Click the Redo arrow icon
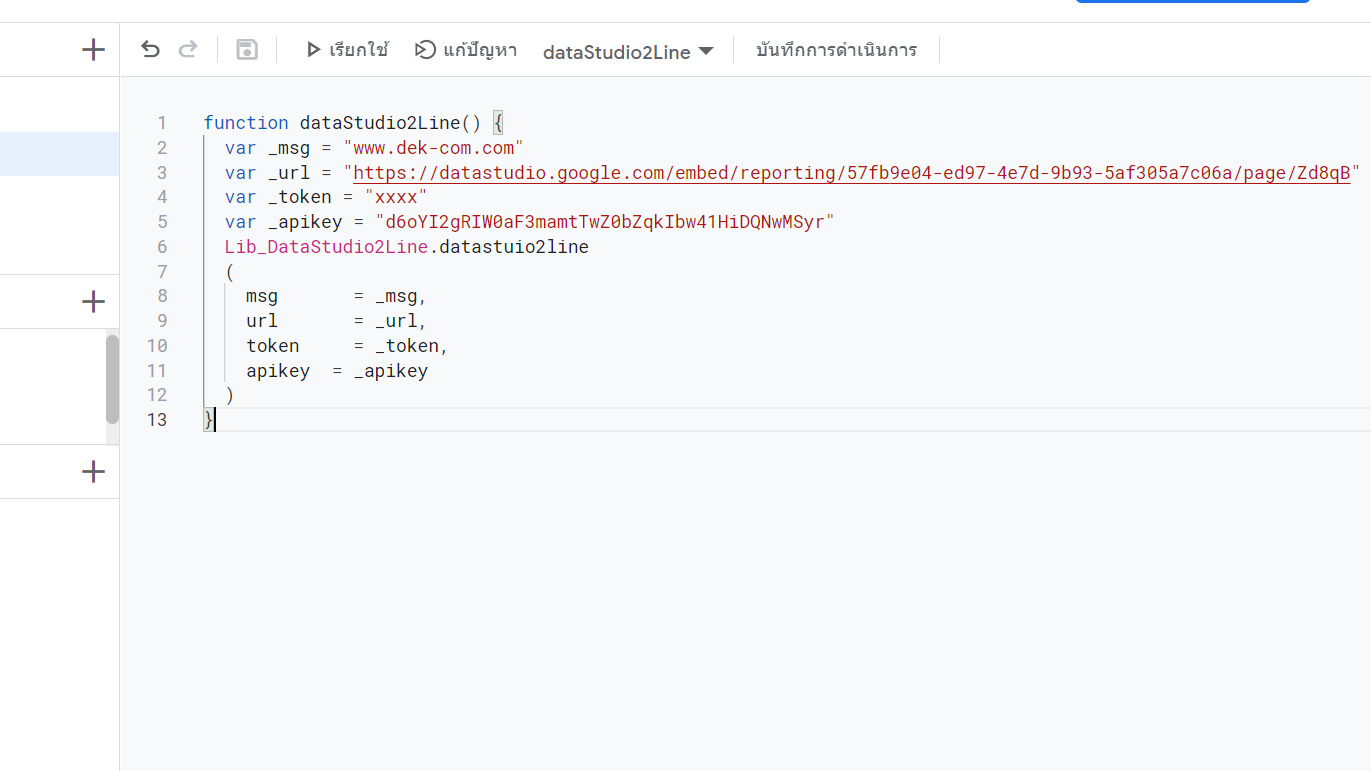This screenshot has width=1371, height=771. (187, 49)
